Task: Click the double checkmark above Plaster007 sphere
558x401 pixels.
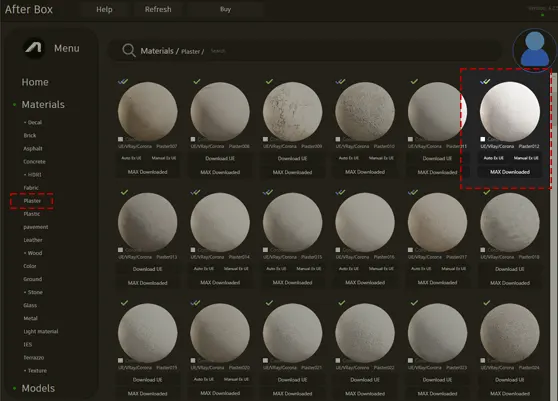Action: 123,81
